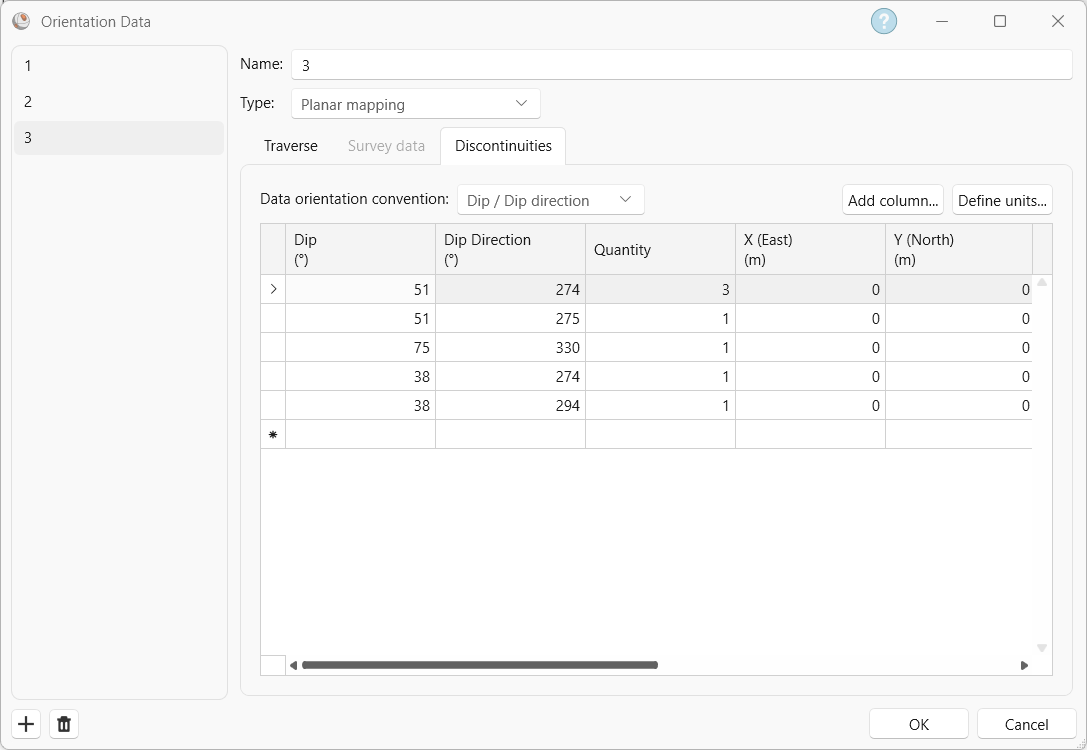Confirm changes with the OK button
Screen dimensions: 1087x750
pyautogui.click(x=917, y=723)
